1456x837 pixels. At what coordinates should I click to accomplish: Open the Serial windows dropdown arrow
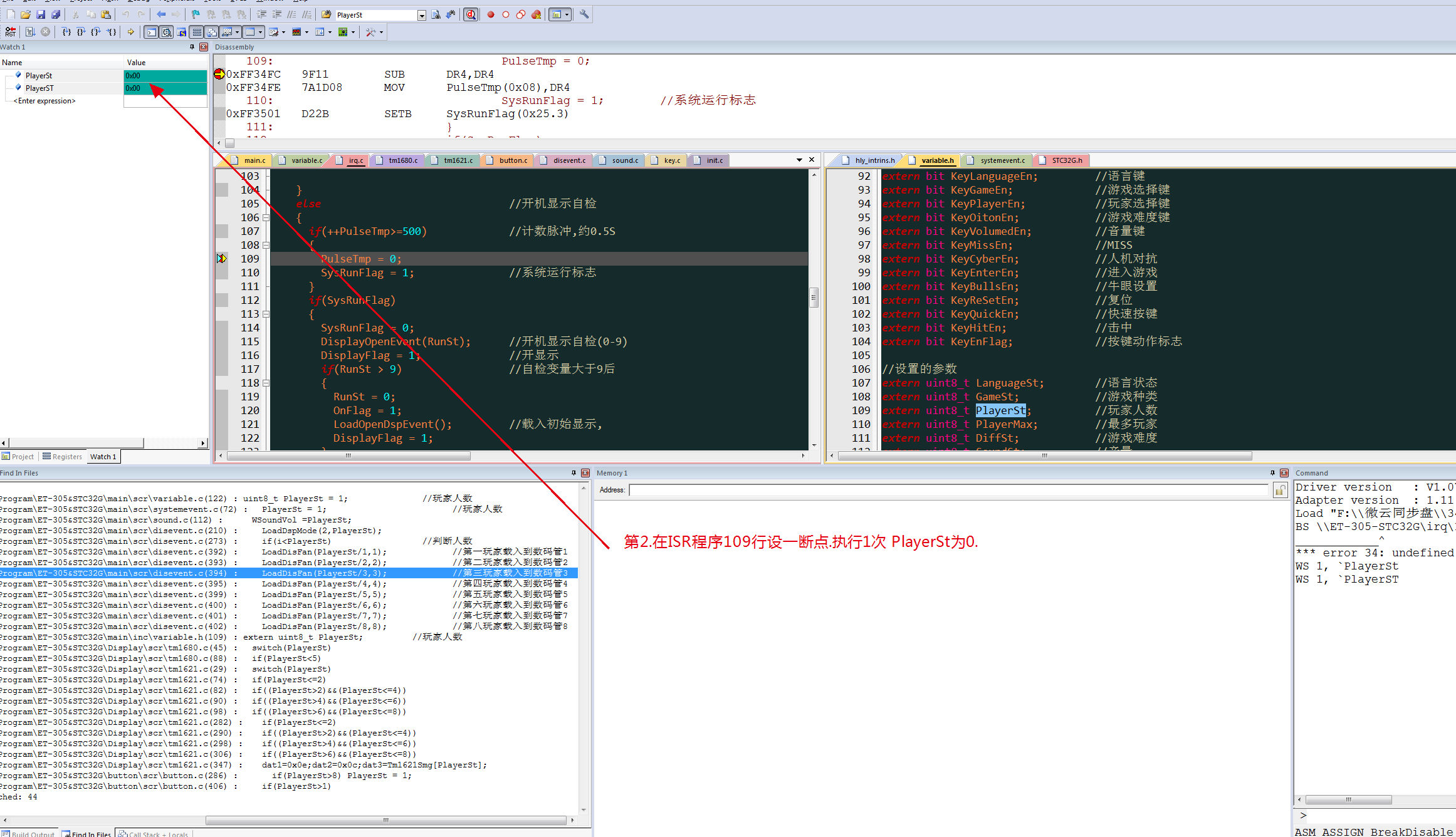pyautogui.click(x=283, y=32)
